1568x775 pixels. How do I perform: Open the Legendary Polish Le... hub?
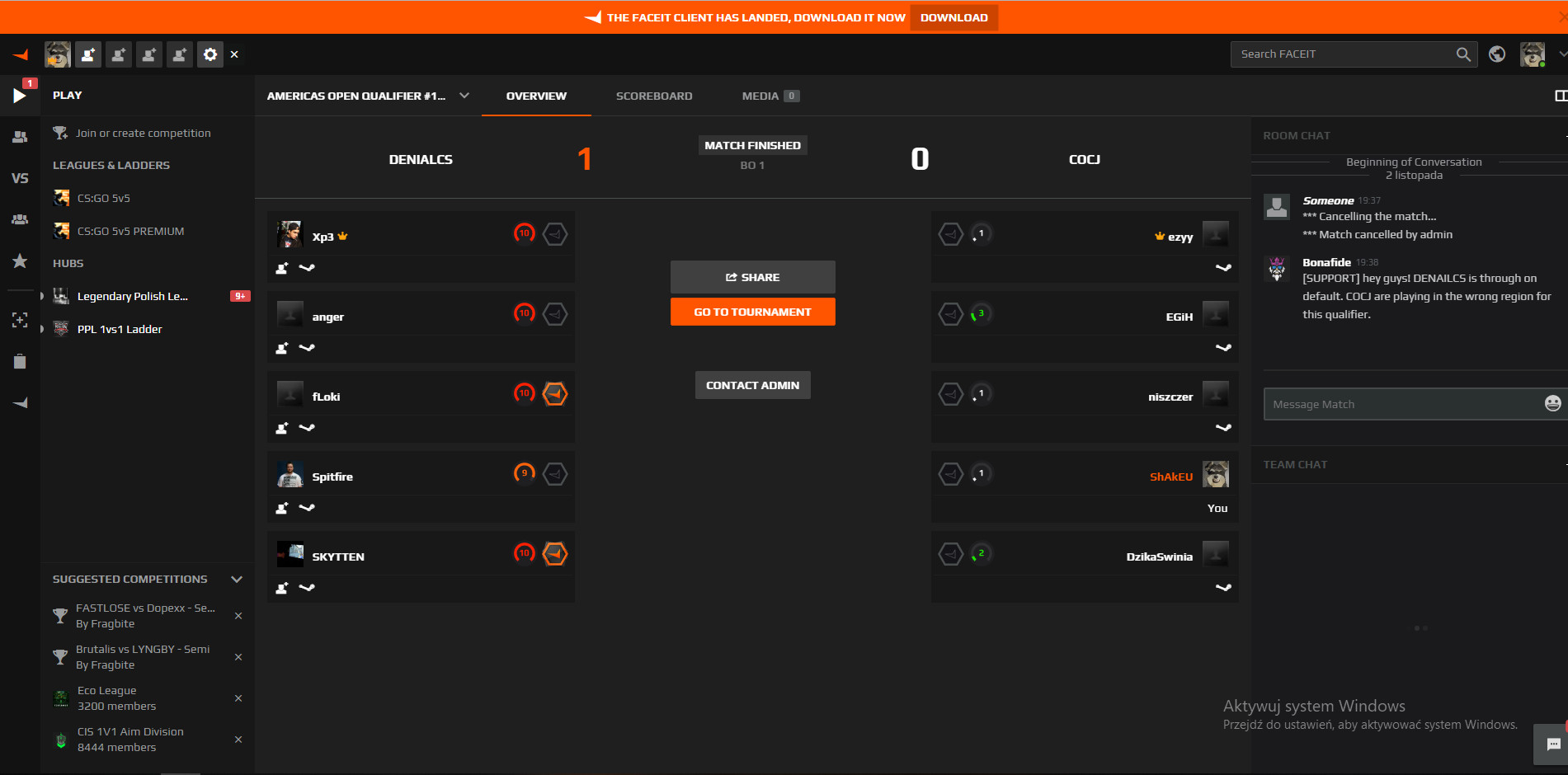[x=133, y=296]
